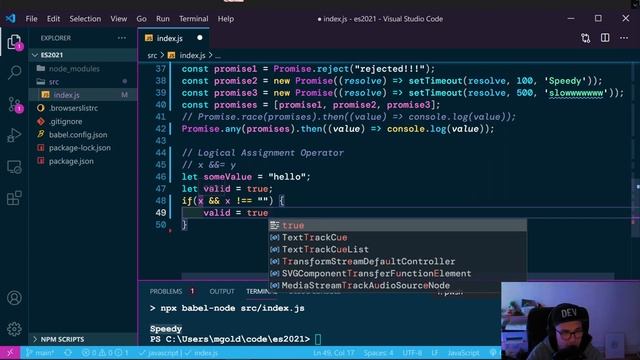The height and width of the screenshot is (360, 640).
Task: Choose the TextTrackCueList suggestion
Action: point(397,249)
